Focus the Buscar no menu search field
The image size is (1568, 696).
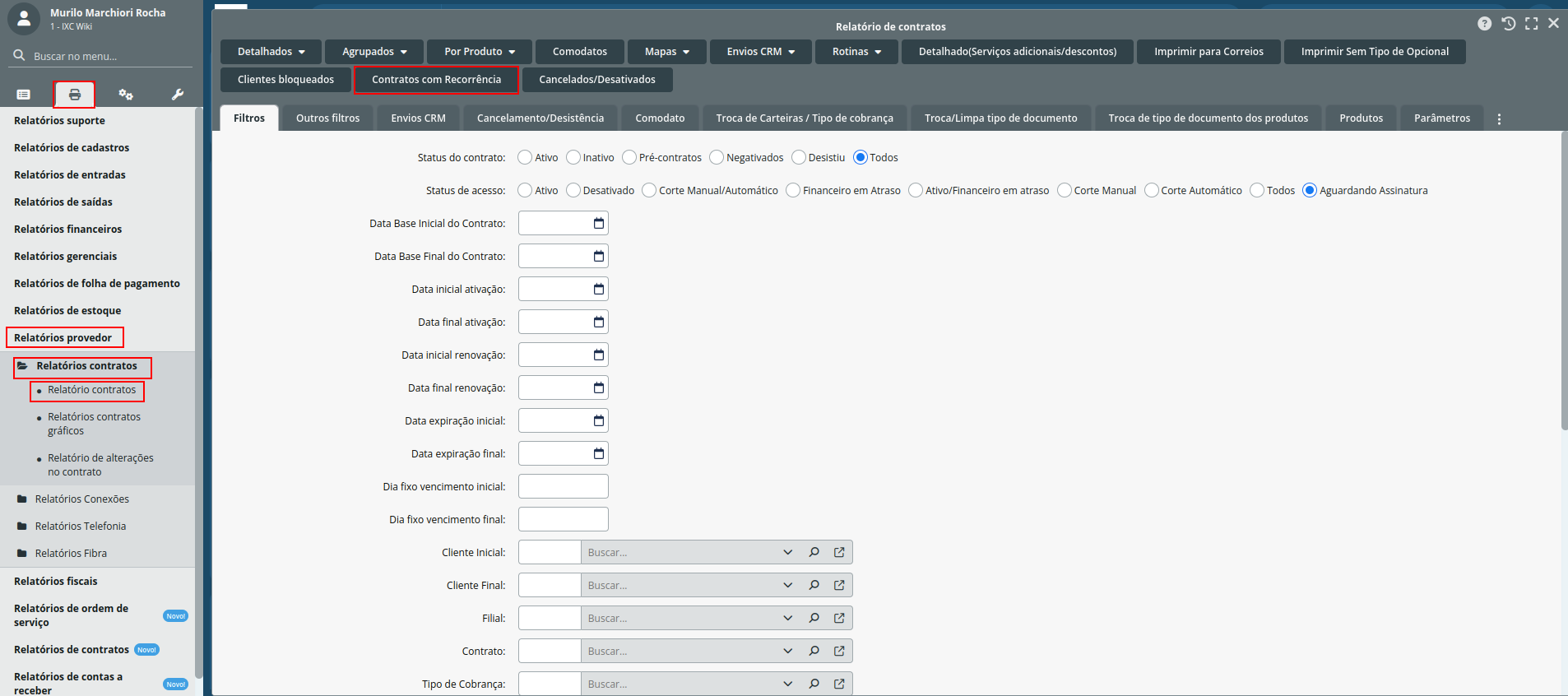coord(102,56)
